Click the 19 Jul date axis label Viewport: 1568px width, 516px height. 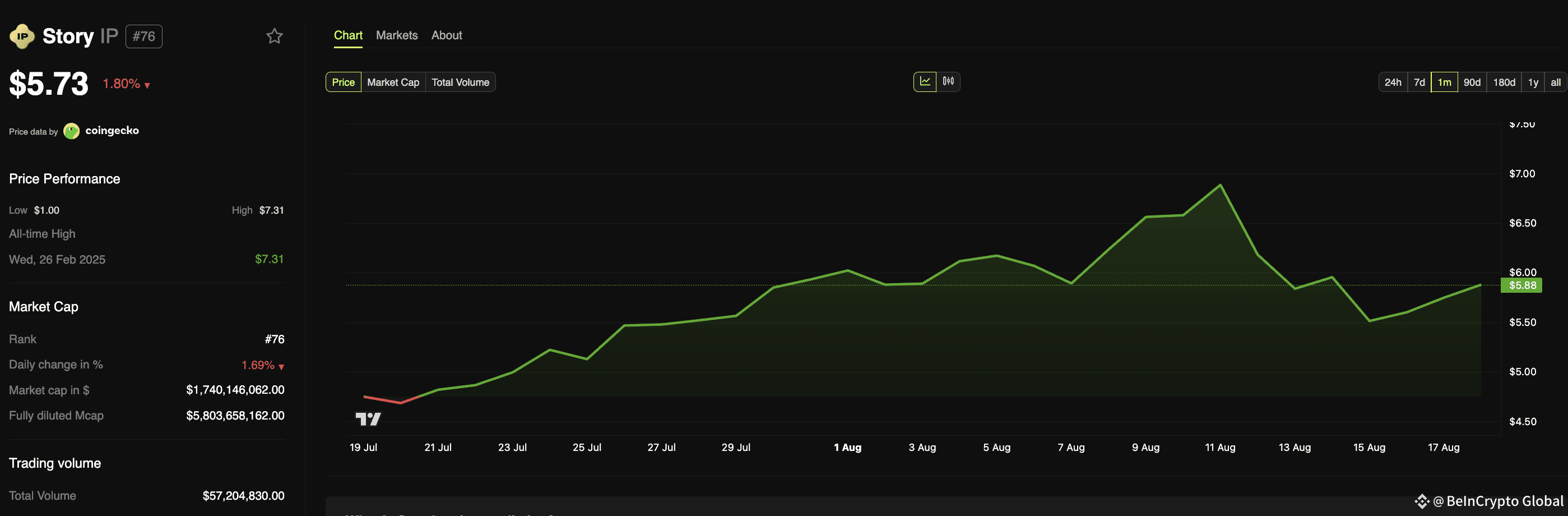(363, 447)
